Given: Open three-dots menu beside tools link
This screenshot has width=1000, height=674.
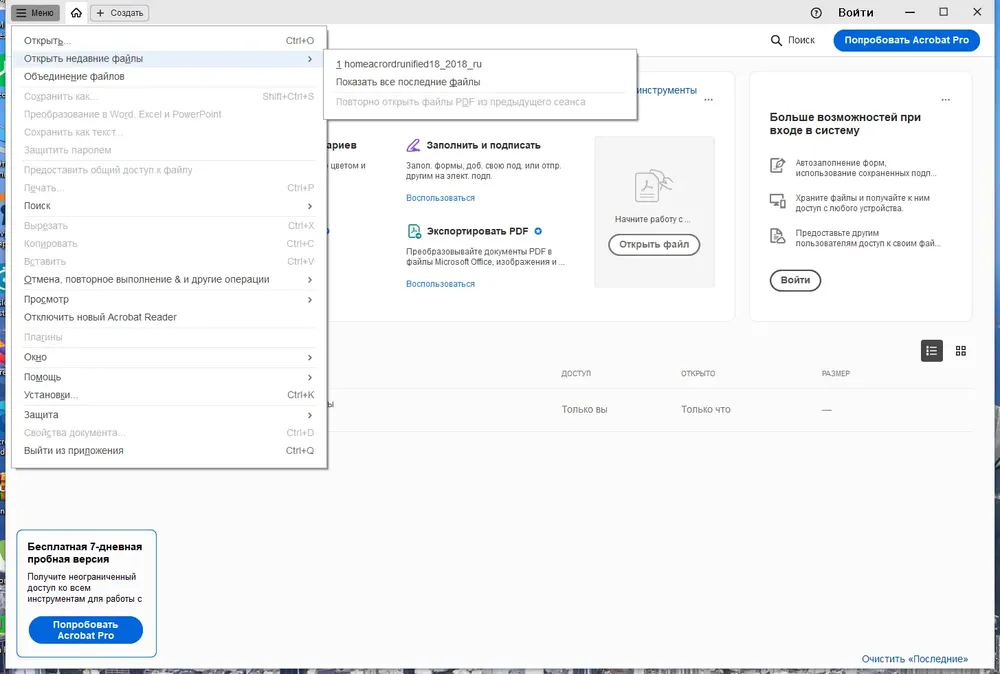Looking at the screenshot, I should [x=709, y=99].
